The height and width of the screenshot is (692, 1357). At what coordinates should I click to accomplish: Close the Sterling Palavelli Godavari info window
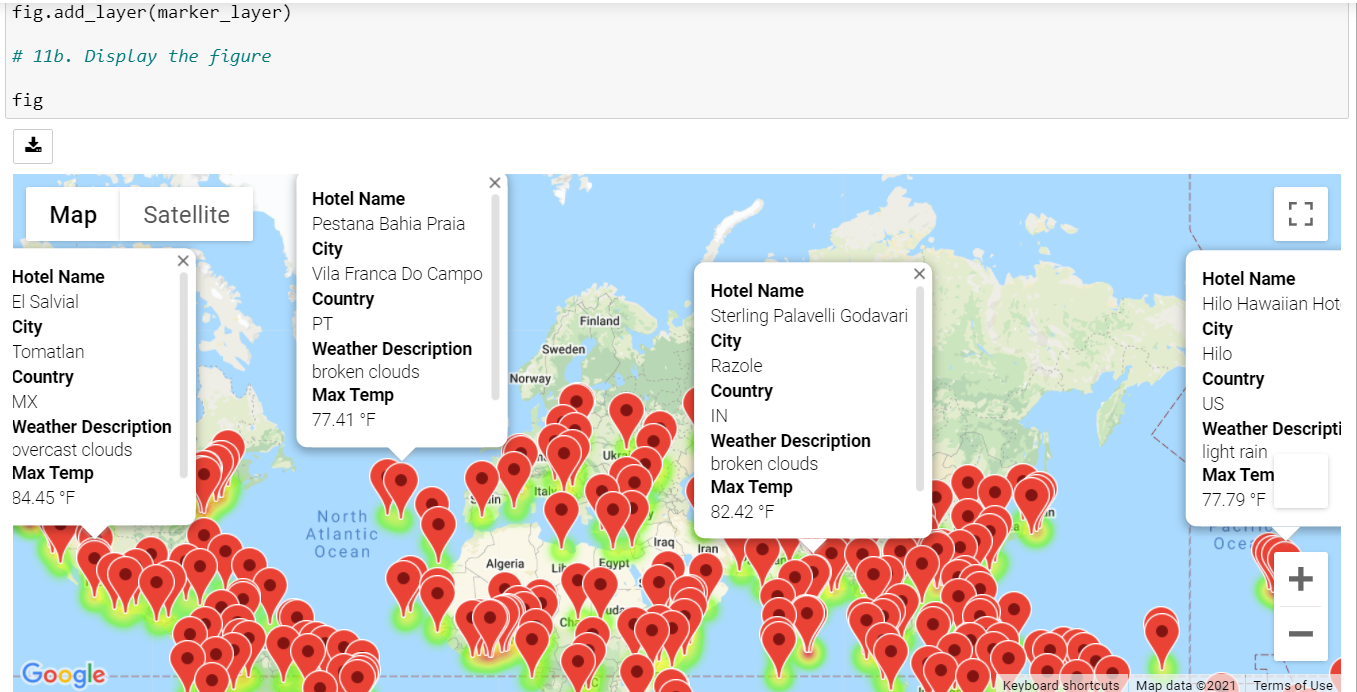coord(920,274)
